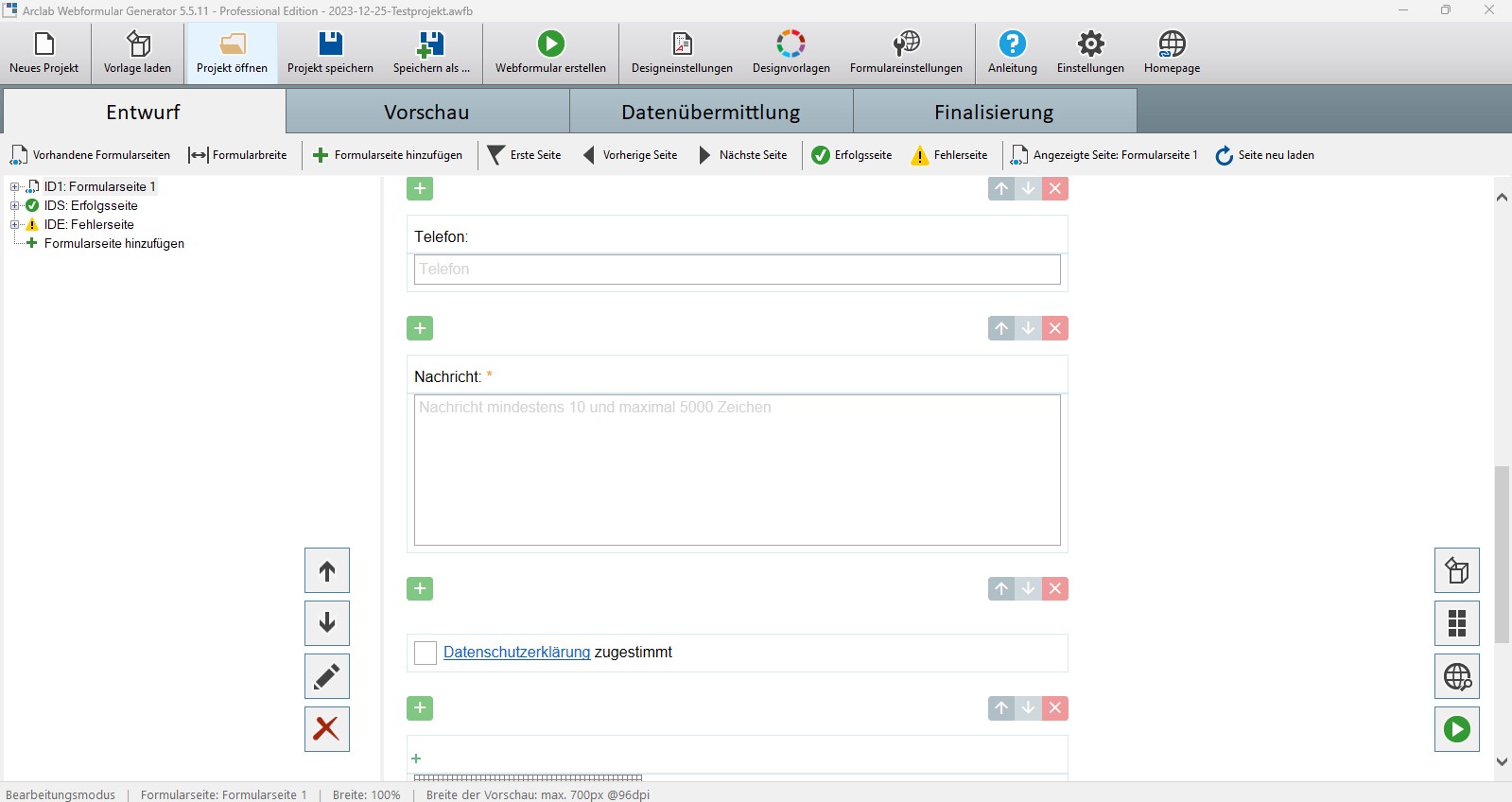Click the grid icon on right sidebar

coord(1456,623)
